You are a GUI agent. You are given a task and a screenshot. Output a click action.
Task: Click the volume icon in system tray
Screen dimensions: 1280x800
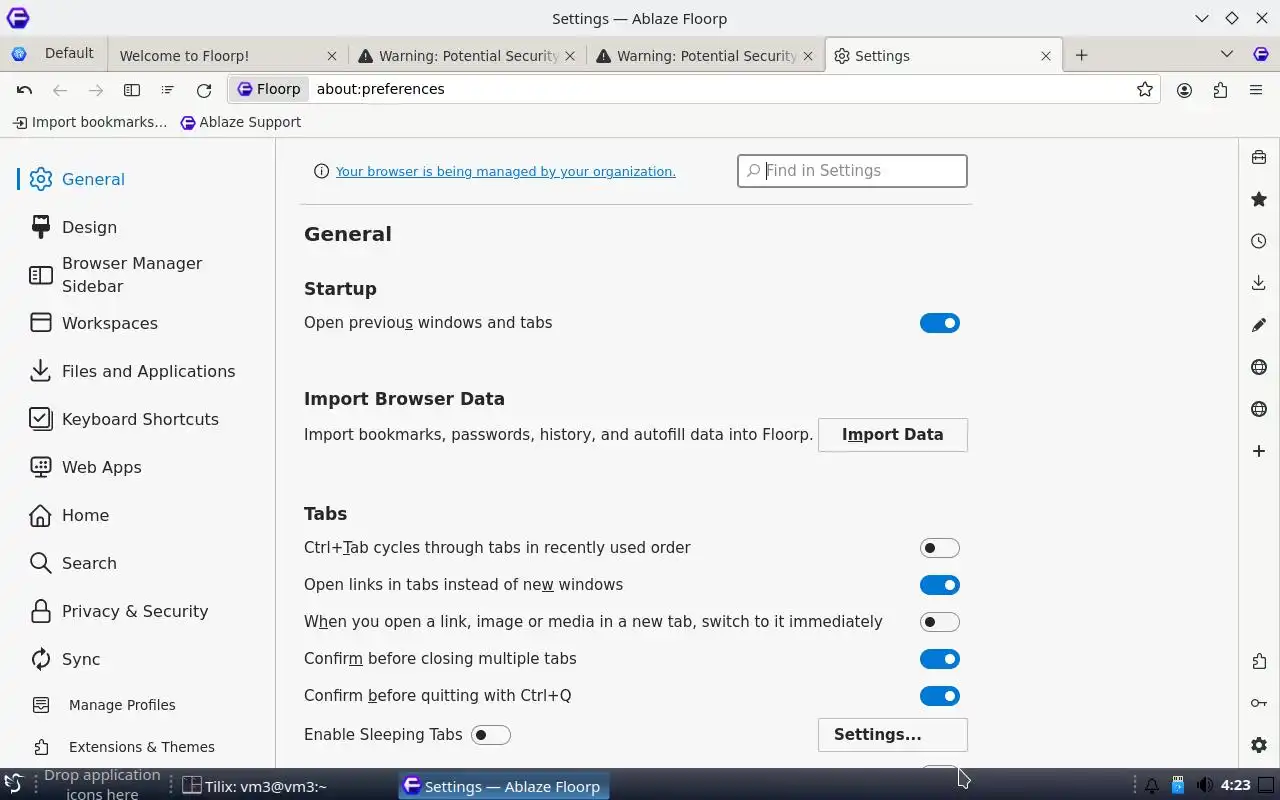pos(1205,785)
